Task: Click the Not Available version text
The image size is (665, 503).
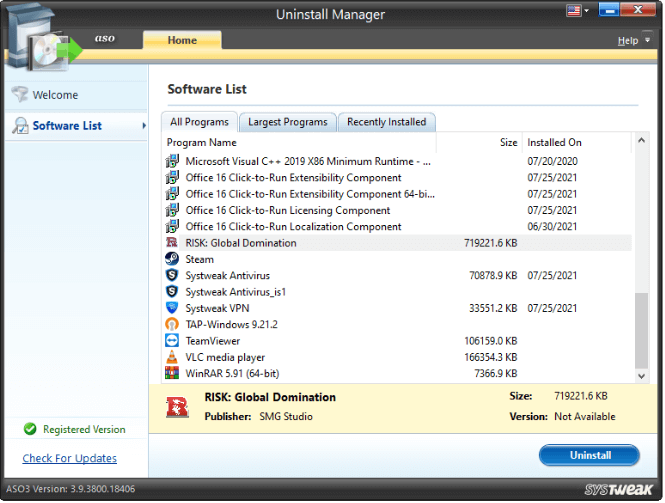Action: click(x=584, y=416)
